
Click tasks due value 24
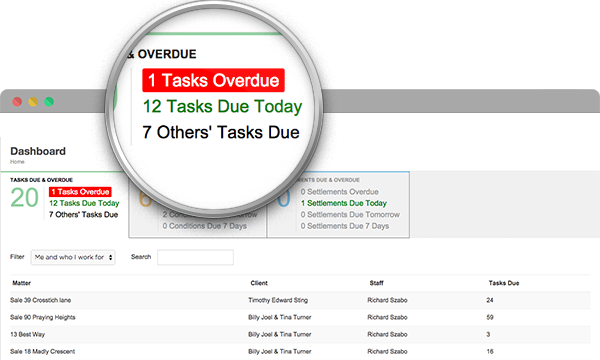click(x=490, y=300)
